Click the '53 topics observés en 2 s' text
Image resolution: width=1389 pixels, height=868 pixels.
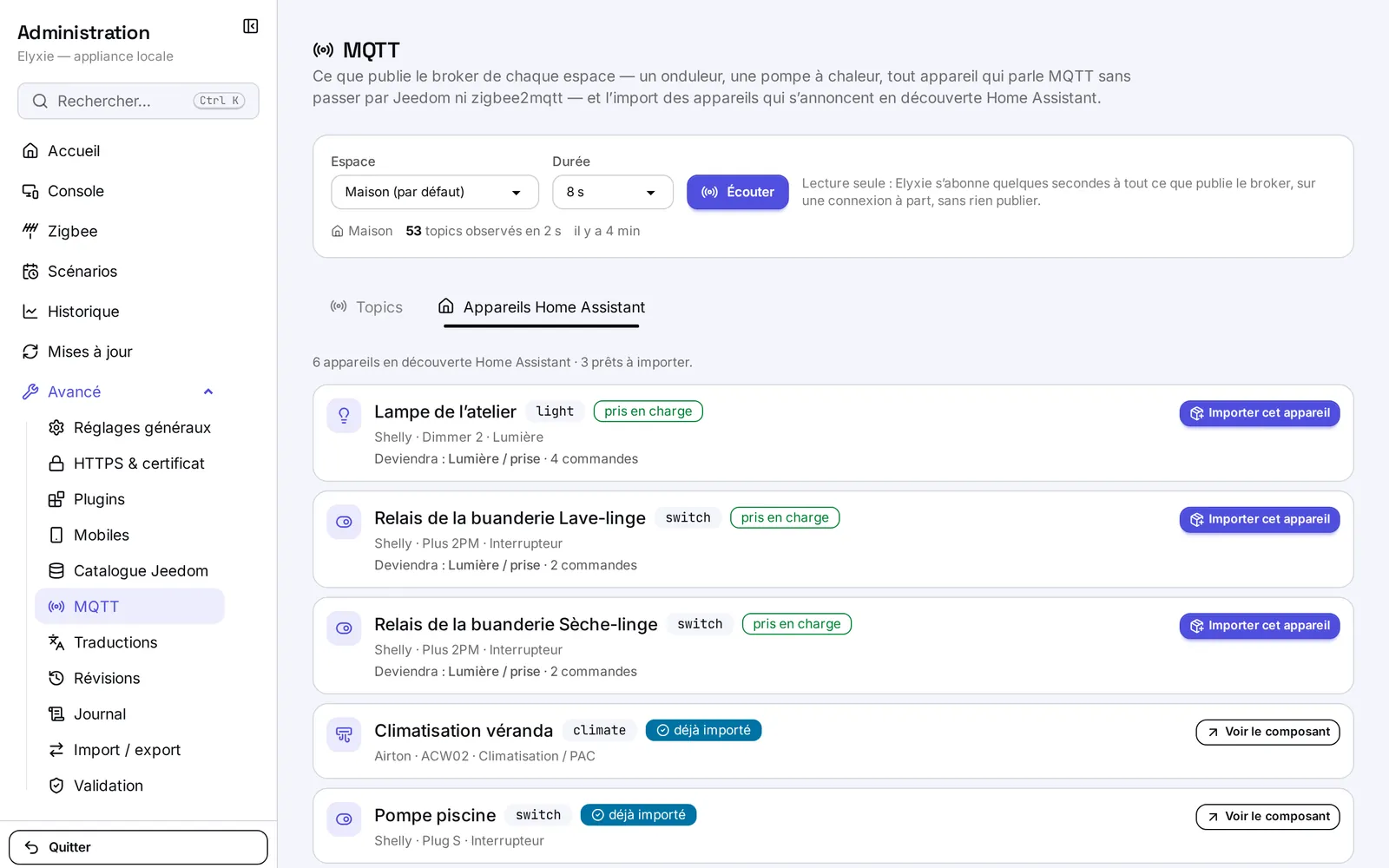click(x=484, y=231)
